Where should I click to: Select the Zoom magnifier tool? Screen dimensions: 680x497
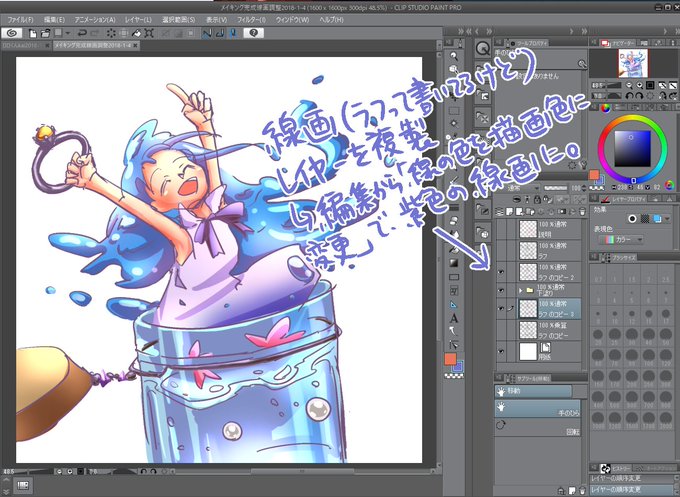tap(454, 56)
